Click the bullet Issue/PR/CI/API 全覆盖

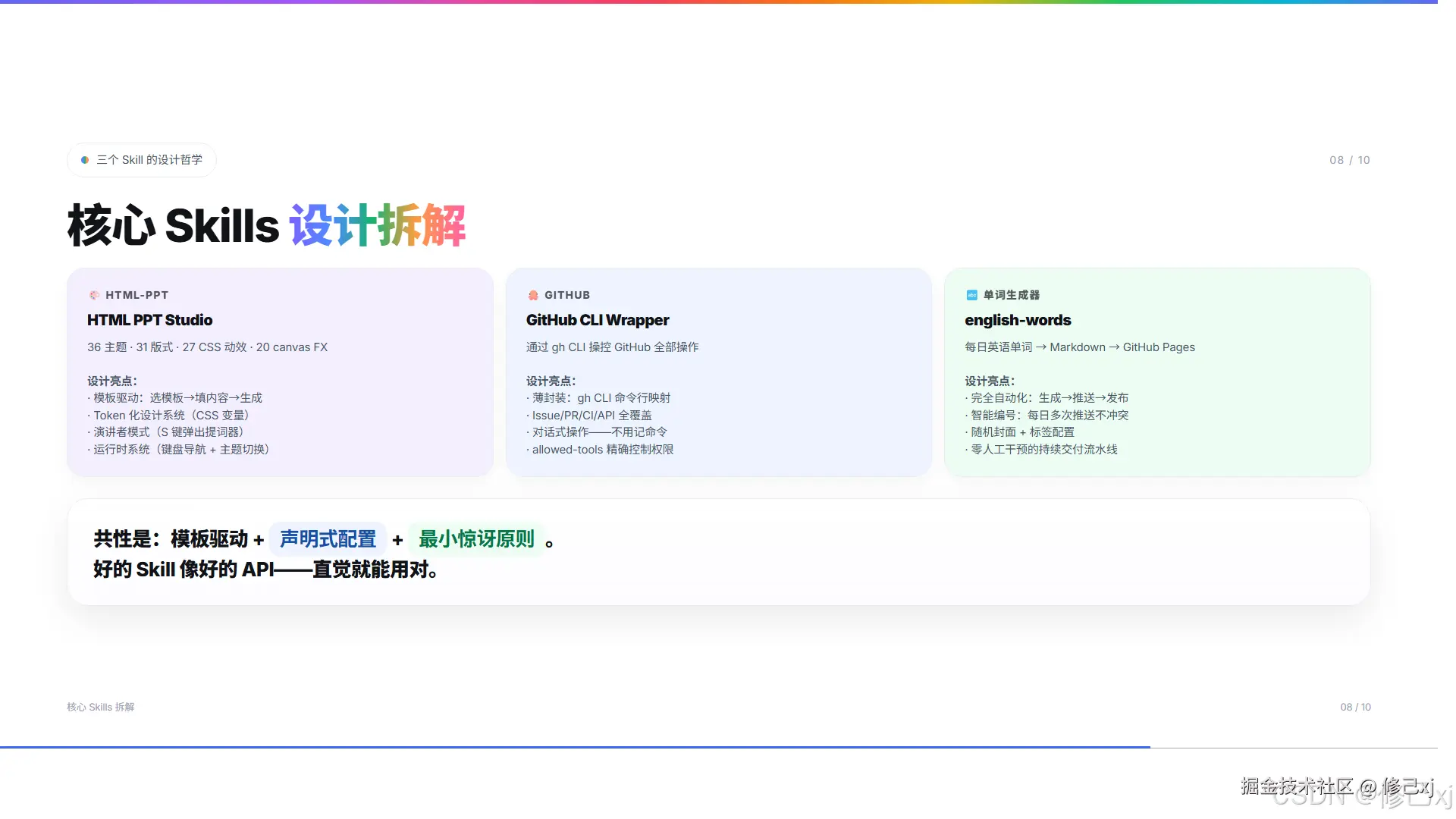[x=589, y=416]
